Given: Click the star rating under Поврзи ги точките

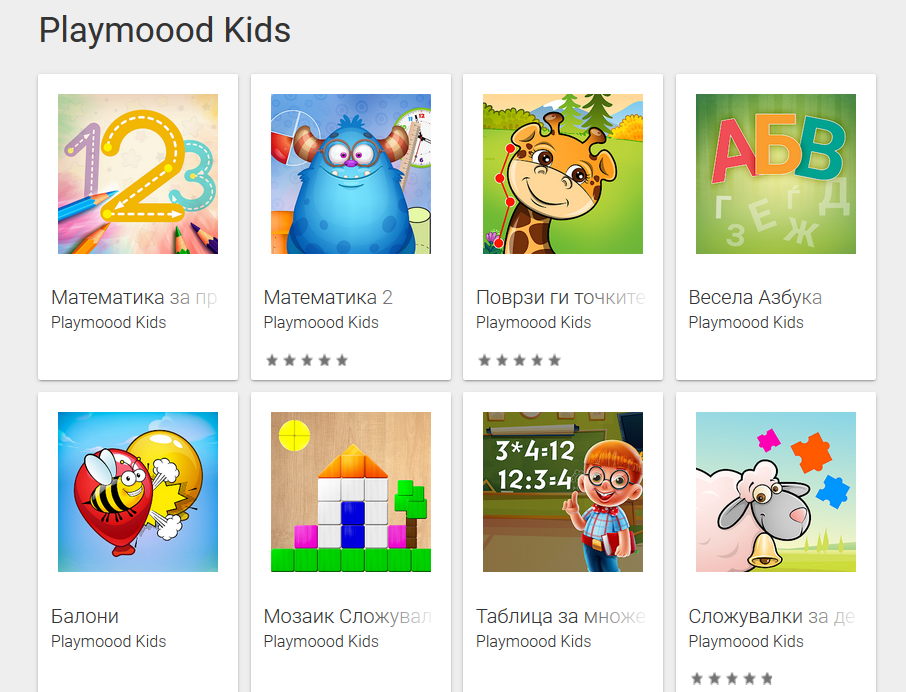Looking at the screenshot, I should point(519,360).
